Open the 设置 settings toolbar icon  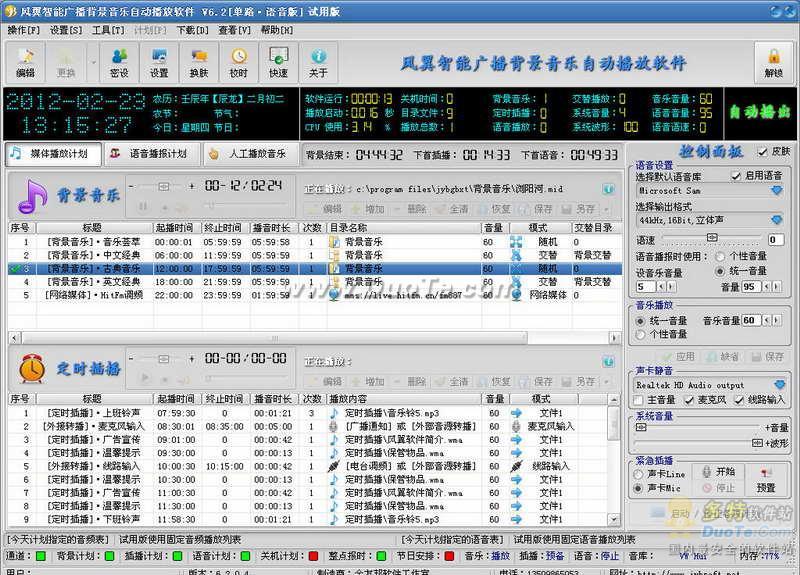click(159, 63)
